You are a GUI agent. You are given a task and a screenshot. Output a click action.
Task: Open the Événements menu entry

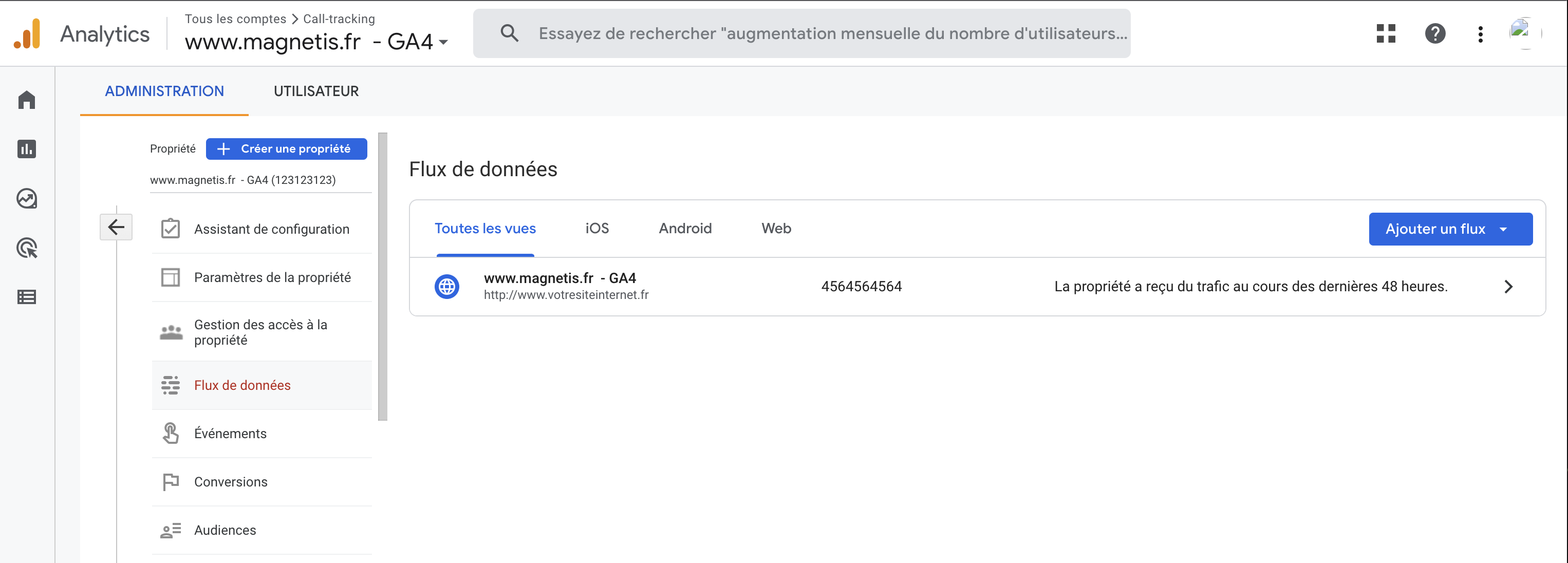tap(262, 434)
